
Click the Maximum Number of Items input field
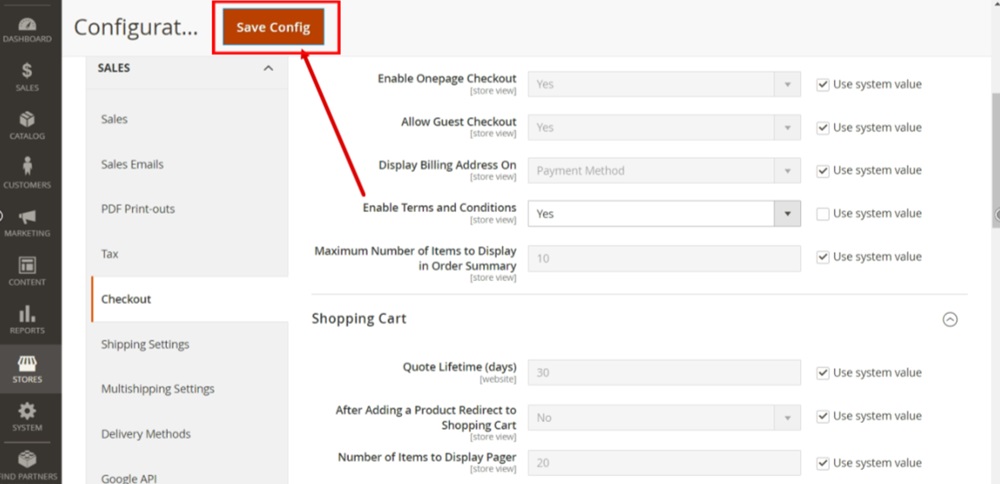pyautogui.click(x=664, y=259)
